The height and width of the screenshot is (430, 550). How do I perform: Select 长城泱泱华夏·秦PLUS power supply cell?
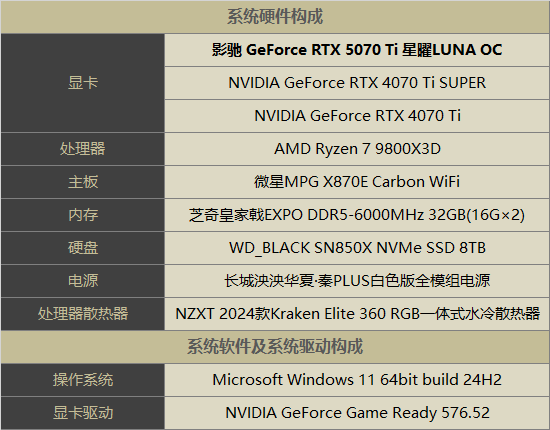(x=357, y=281)
